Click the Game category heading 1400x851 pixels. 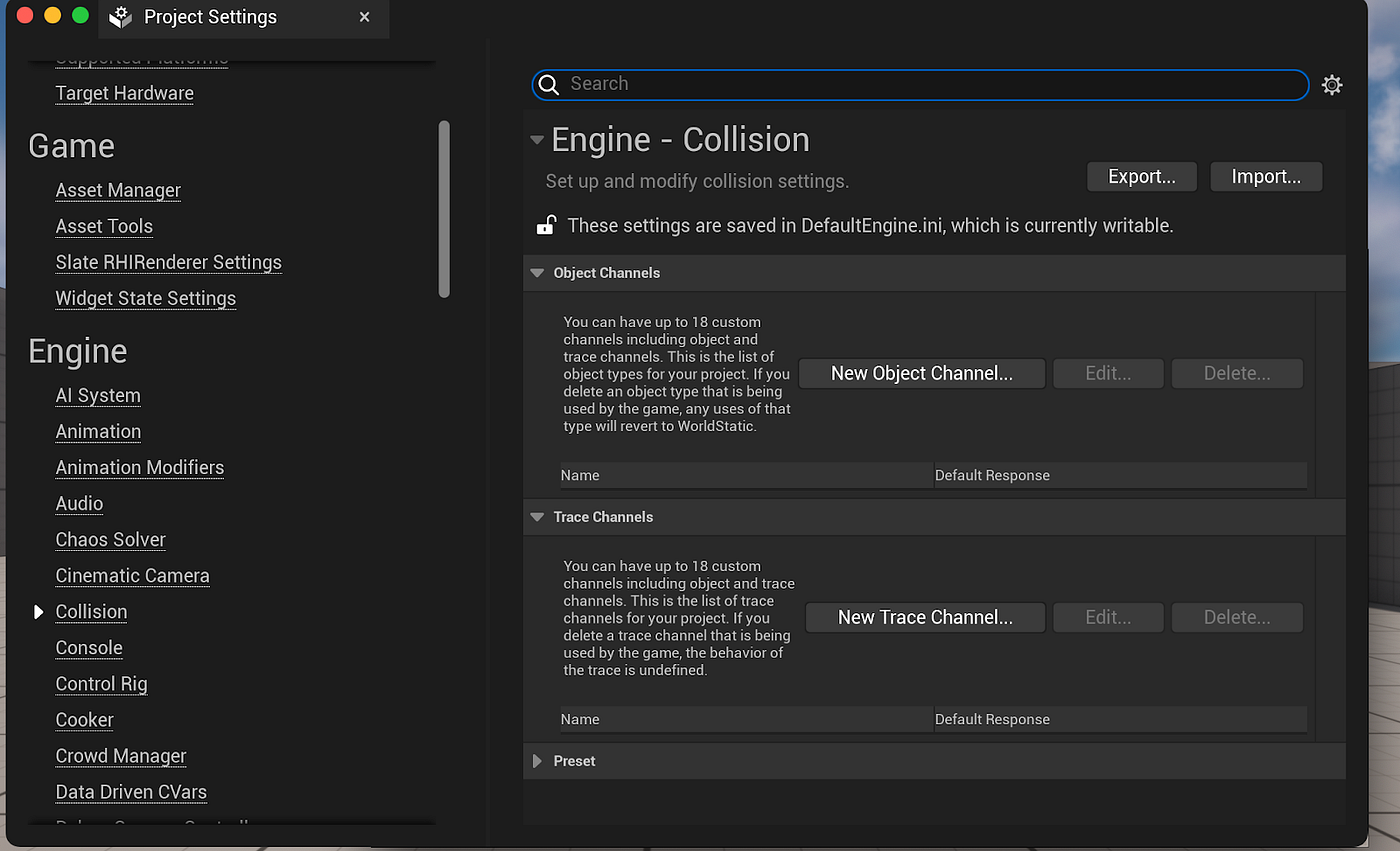pyautogui.click(x=71, y=146)
